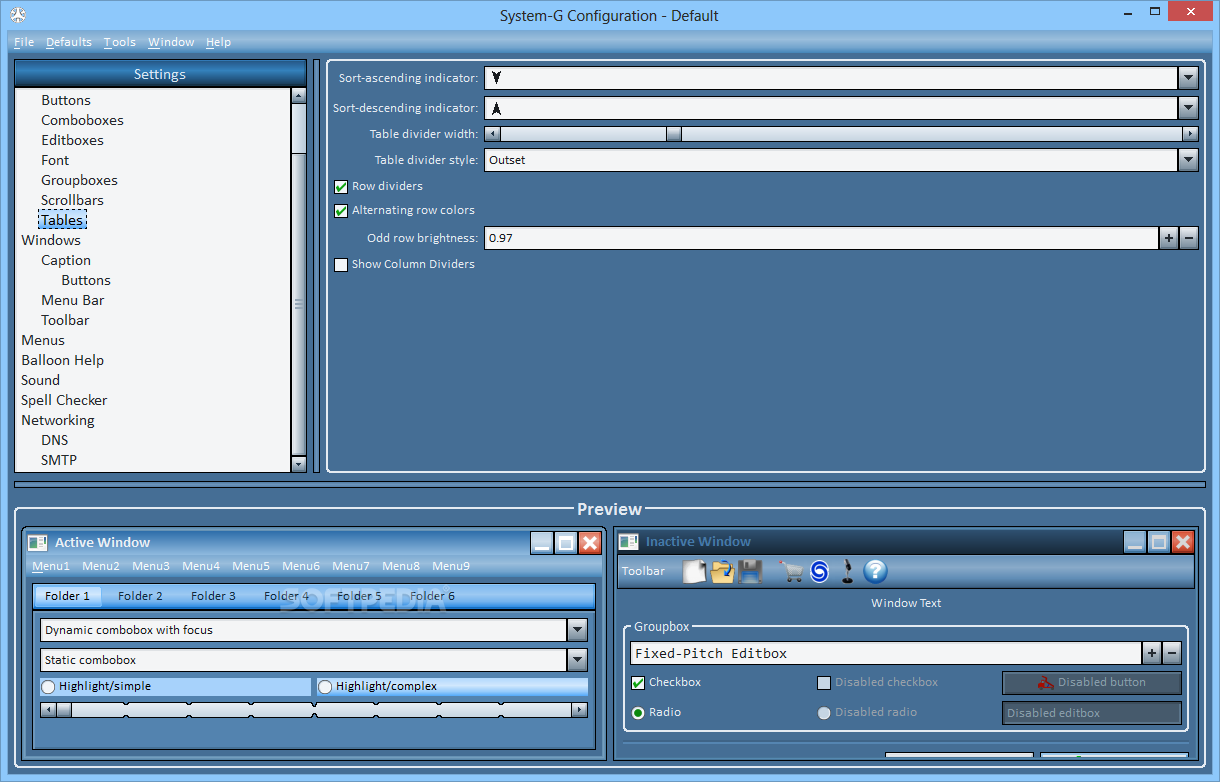Click the Disabled checkbox in Groupbox

[x=824, y=683]
